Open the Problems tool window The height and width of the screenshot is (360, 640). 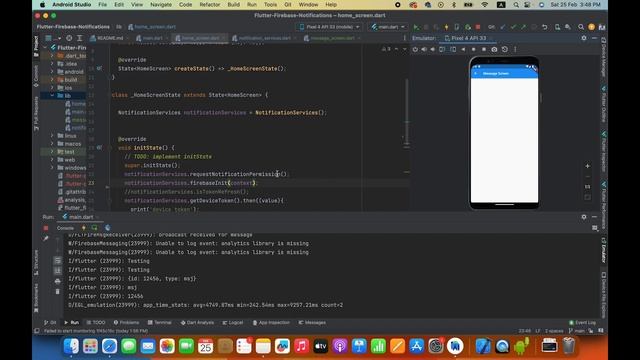[126, 322]
